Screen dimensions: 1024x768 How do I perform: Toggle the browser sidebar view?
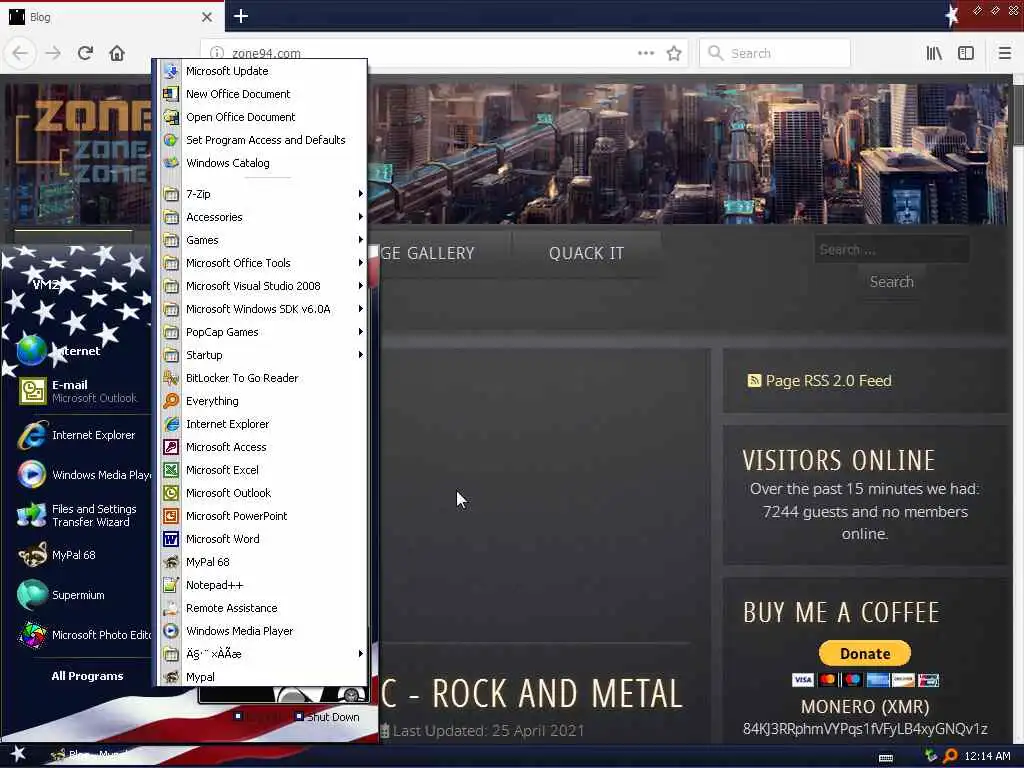[x=966, y=53]
